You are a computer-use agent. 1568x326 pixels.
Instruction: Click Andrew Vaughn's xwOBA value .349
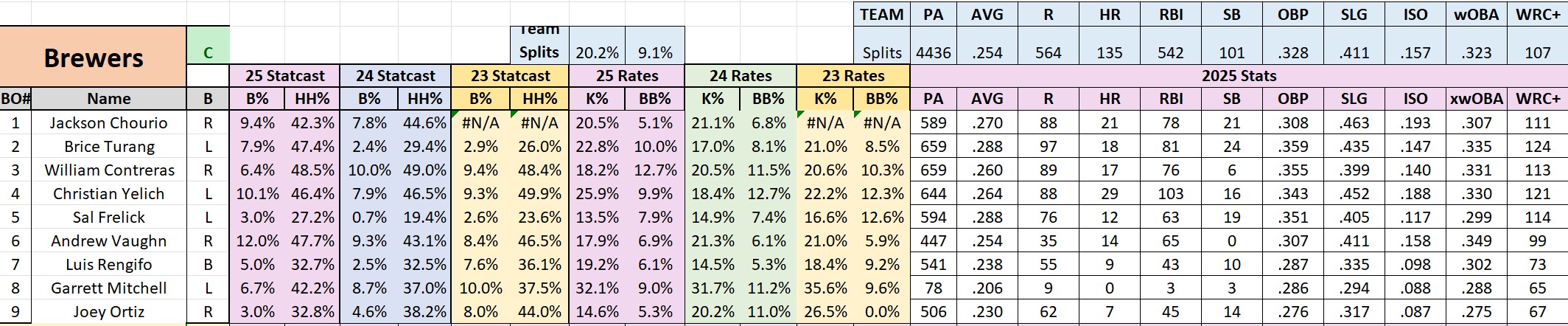click(1476, 241)
